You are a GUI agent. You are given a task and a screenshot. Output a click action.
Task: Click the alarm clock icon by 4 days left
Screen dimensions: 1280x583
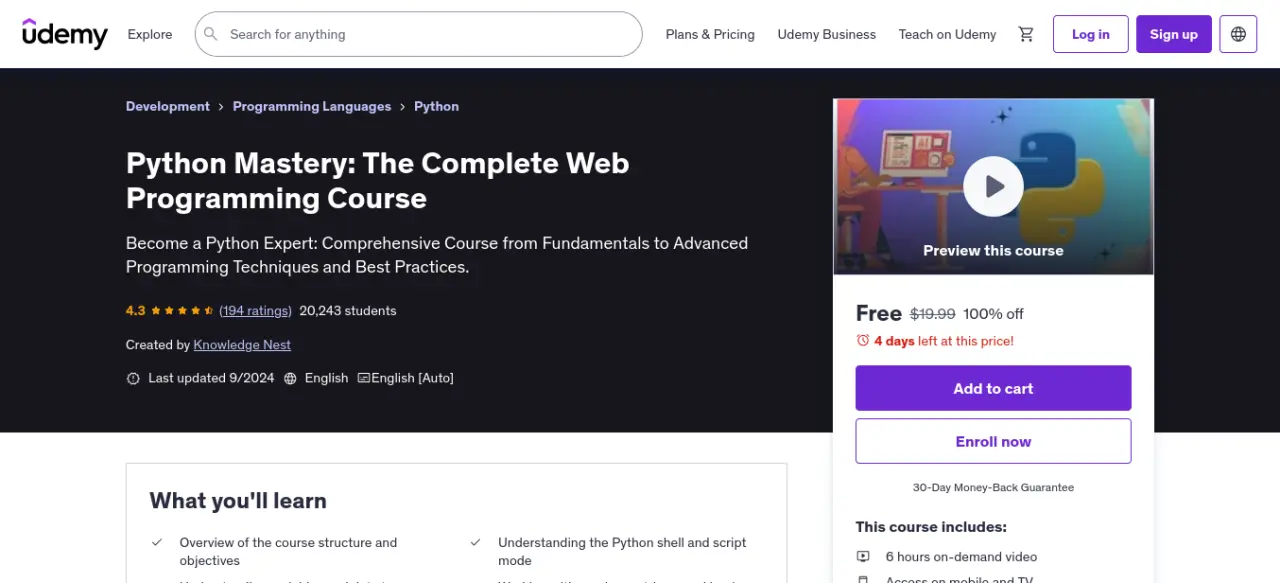tap(863, 341)
